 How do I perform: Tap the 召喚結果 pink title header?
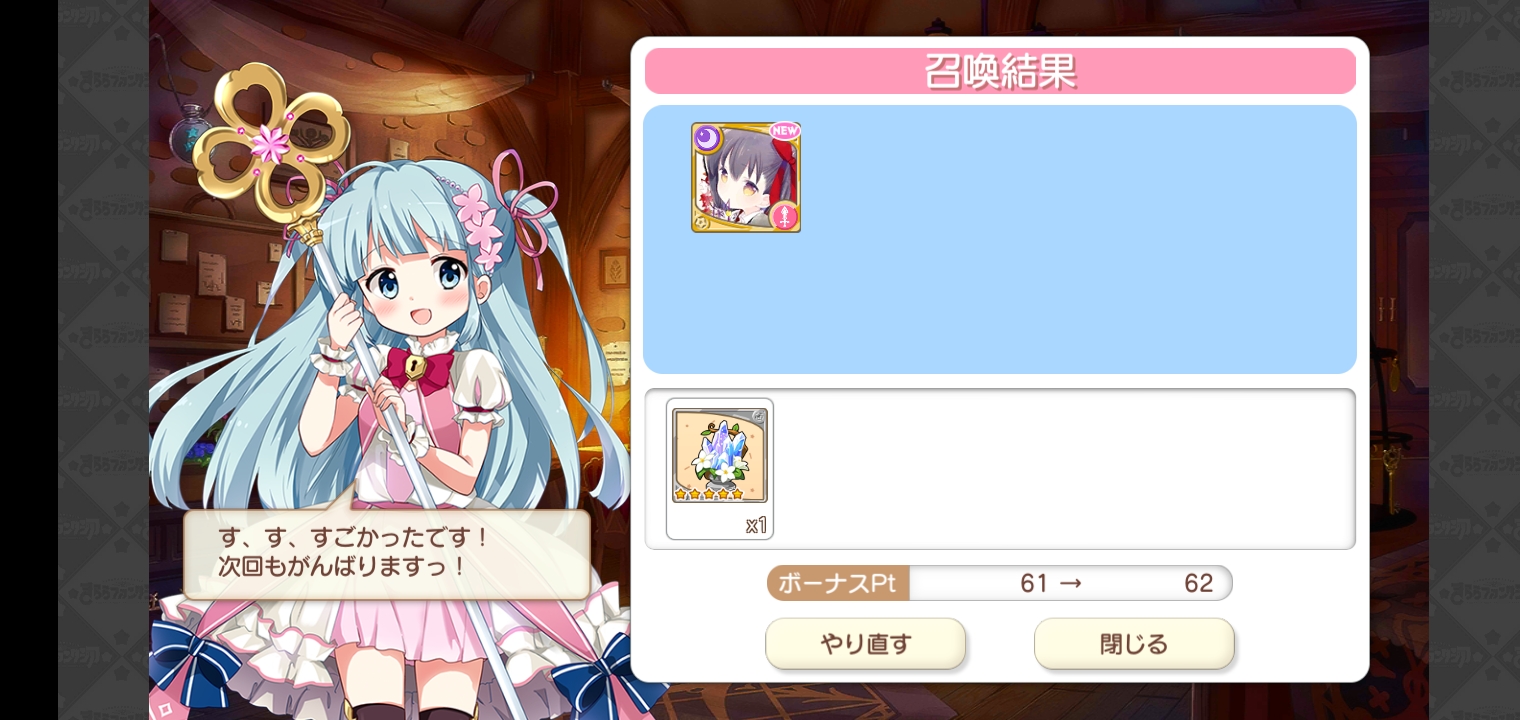1000,71
